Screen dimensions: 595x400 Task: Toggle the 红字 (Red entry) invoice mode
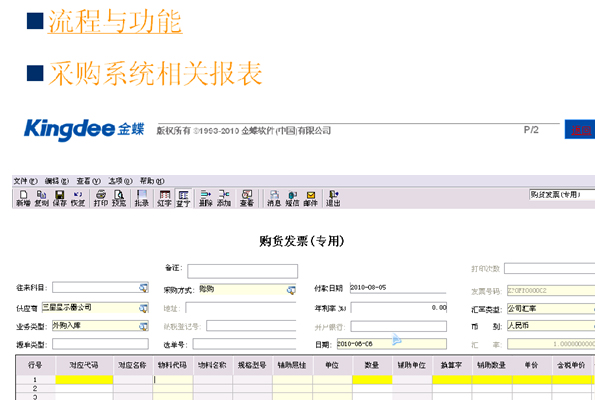pyautogui.click(x=164, y=198)
